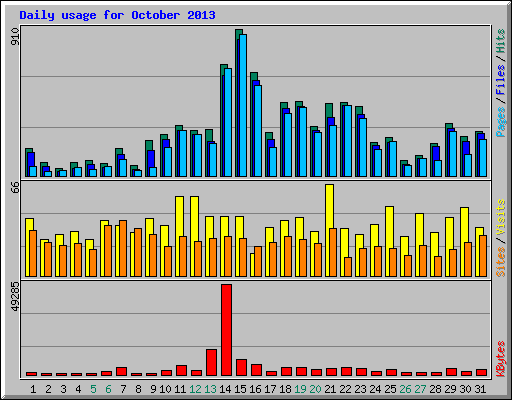The width and height of the screenshot is (512, 400).
Task: Click the light-blue Pages bar for day 19
Action: [x=303, y=142]
